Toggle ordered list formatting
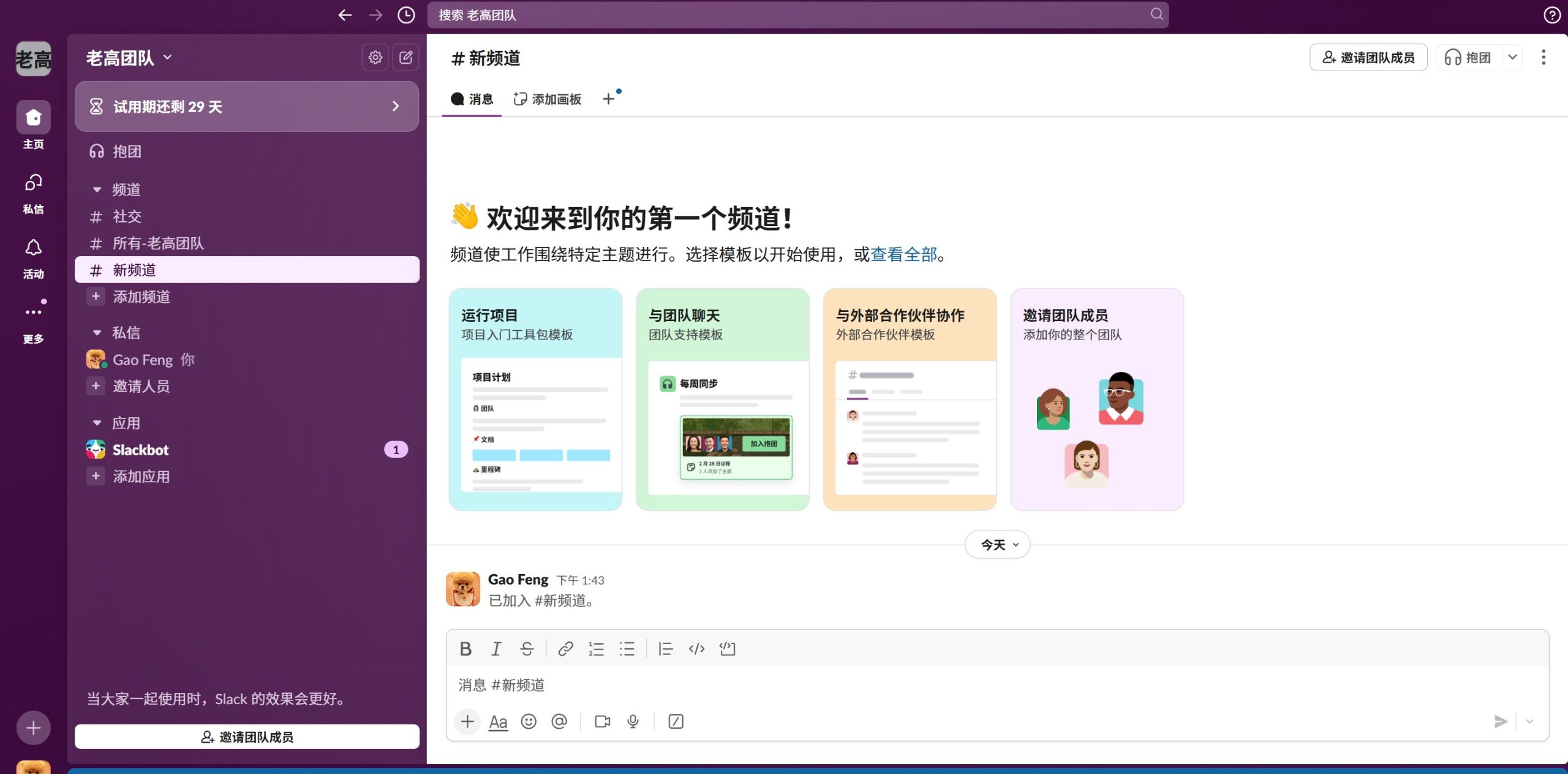Screen dimensions: 1568x774 pos(596,648)
